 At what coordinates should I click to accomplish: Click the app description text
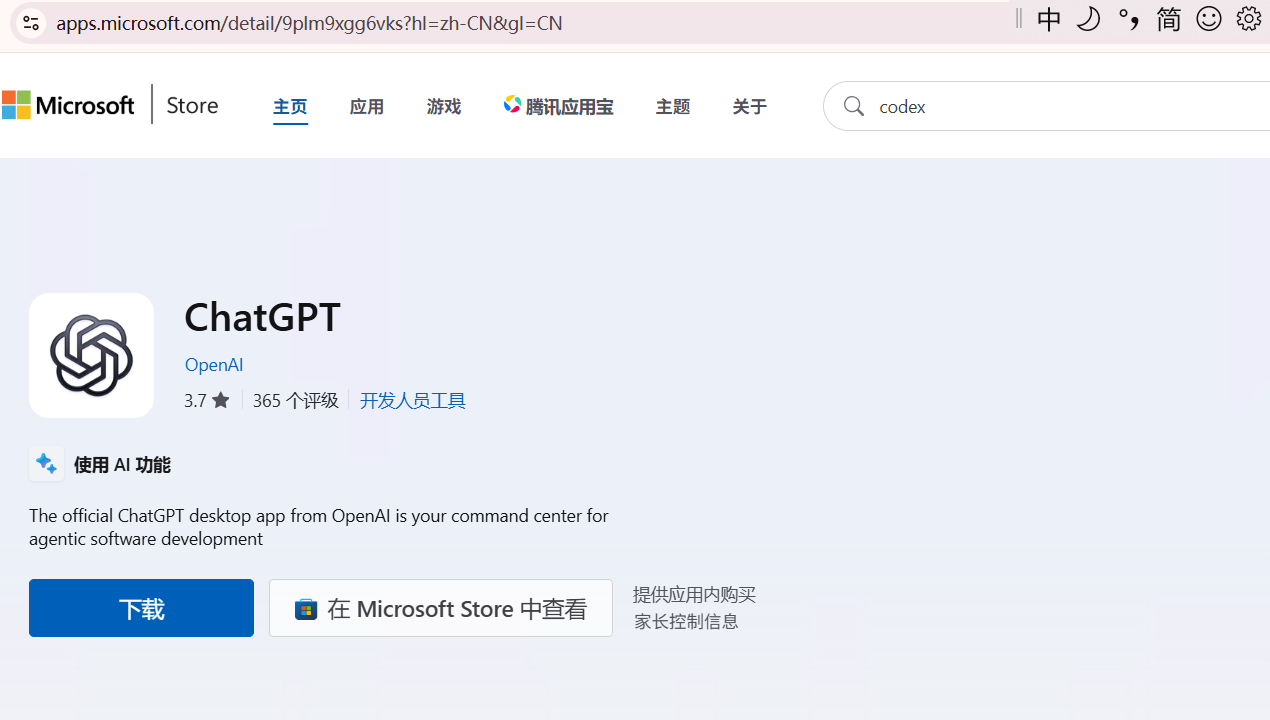[x=318, y=527]
